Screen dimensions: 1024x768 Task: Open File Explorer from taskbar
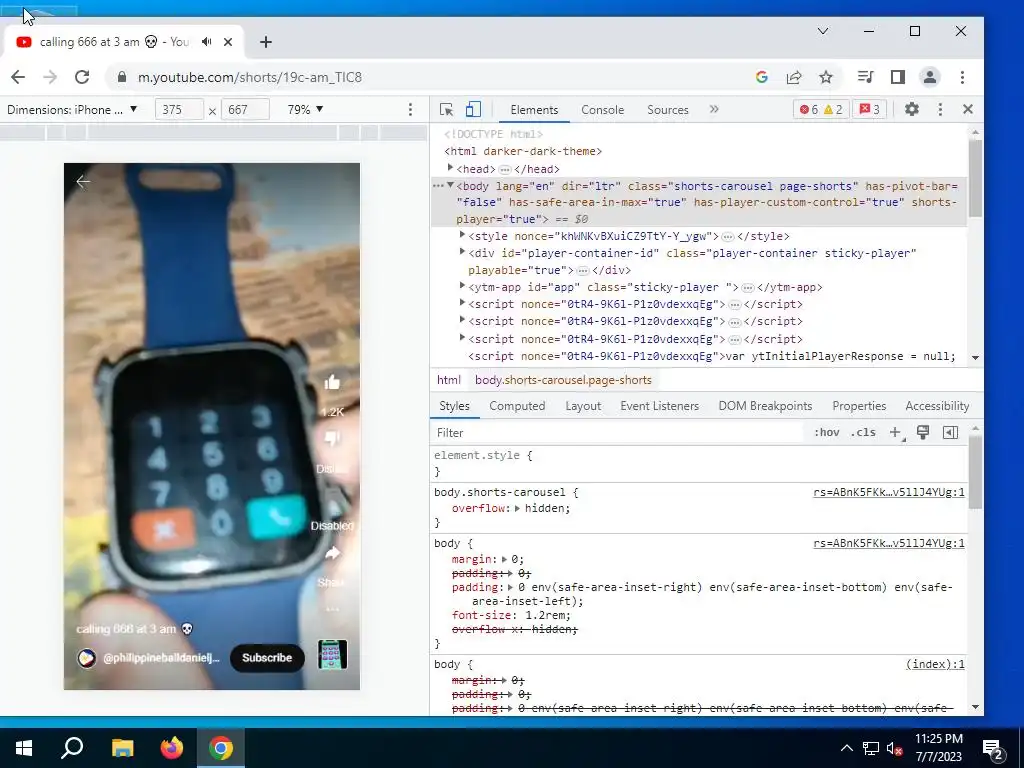[122, 748]
